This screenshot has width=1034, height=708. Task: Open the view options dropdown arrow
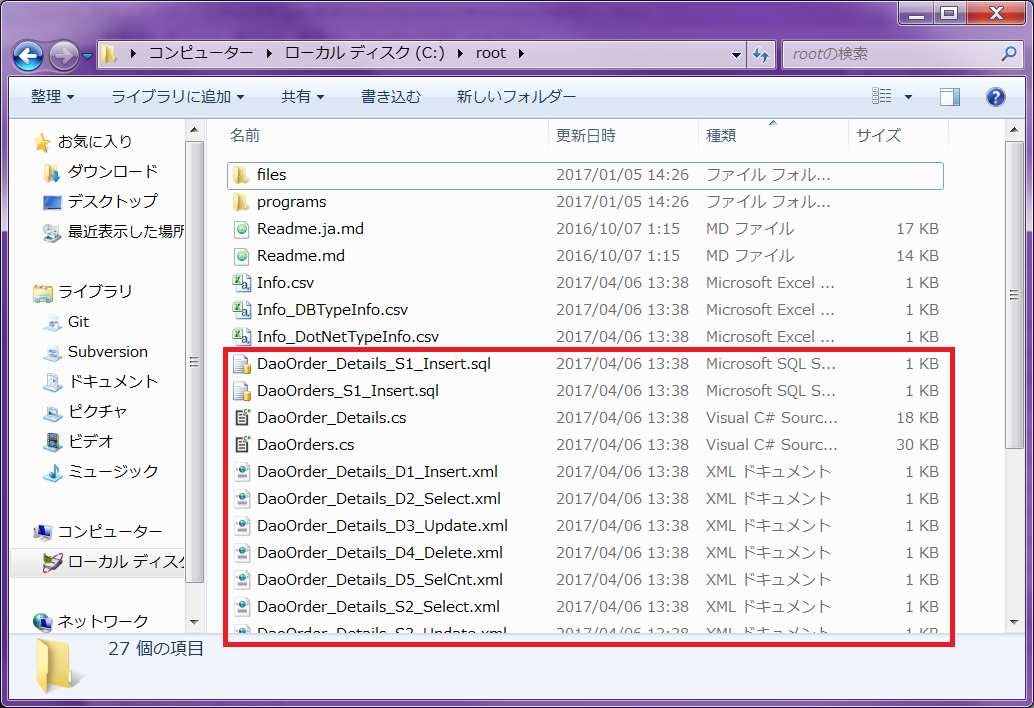click(x=908, y=97)
